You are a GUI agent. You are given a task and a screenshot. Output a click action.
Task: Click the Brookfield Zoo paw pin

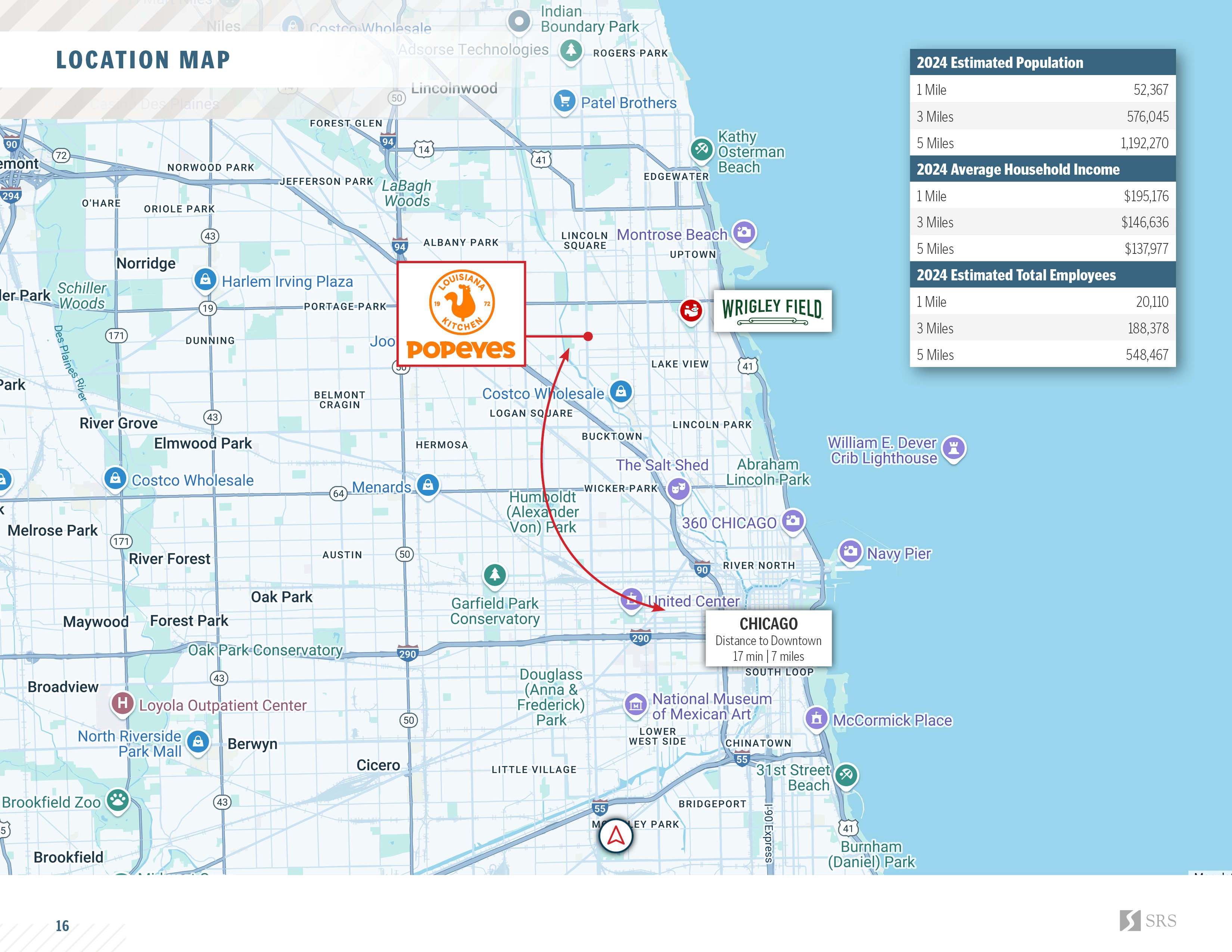coord(118,801)
